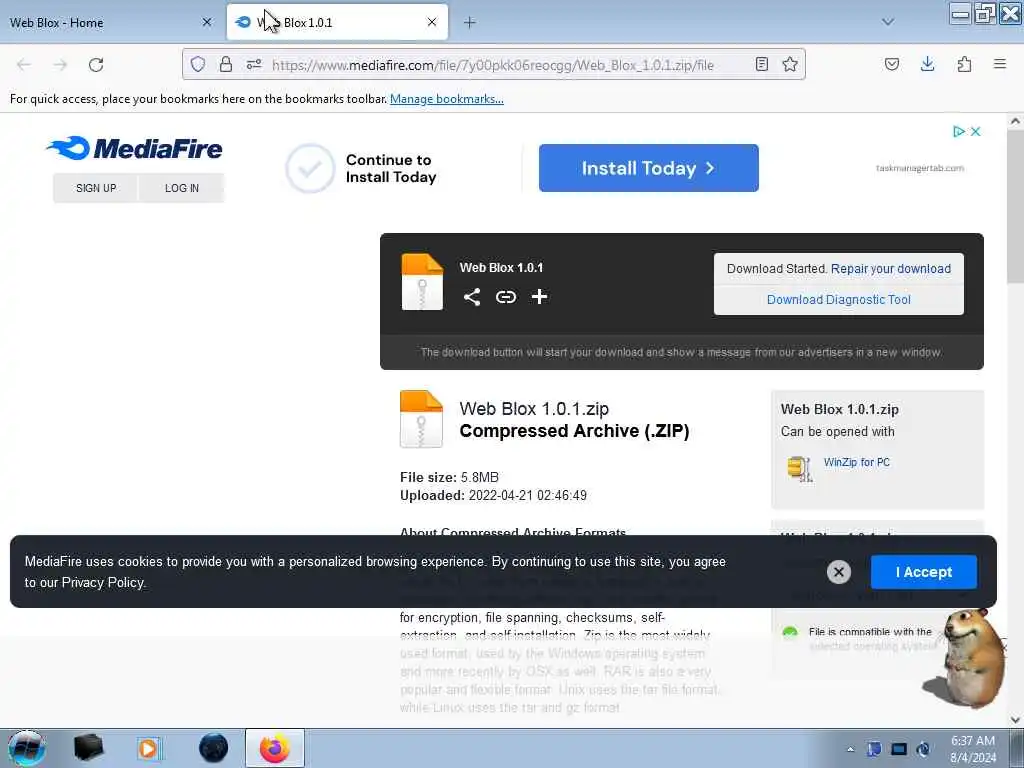Share the Web Blox 1.0.1 file
This screenshot has width=1024, height=768.
[472, 297]
